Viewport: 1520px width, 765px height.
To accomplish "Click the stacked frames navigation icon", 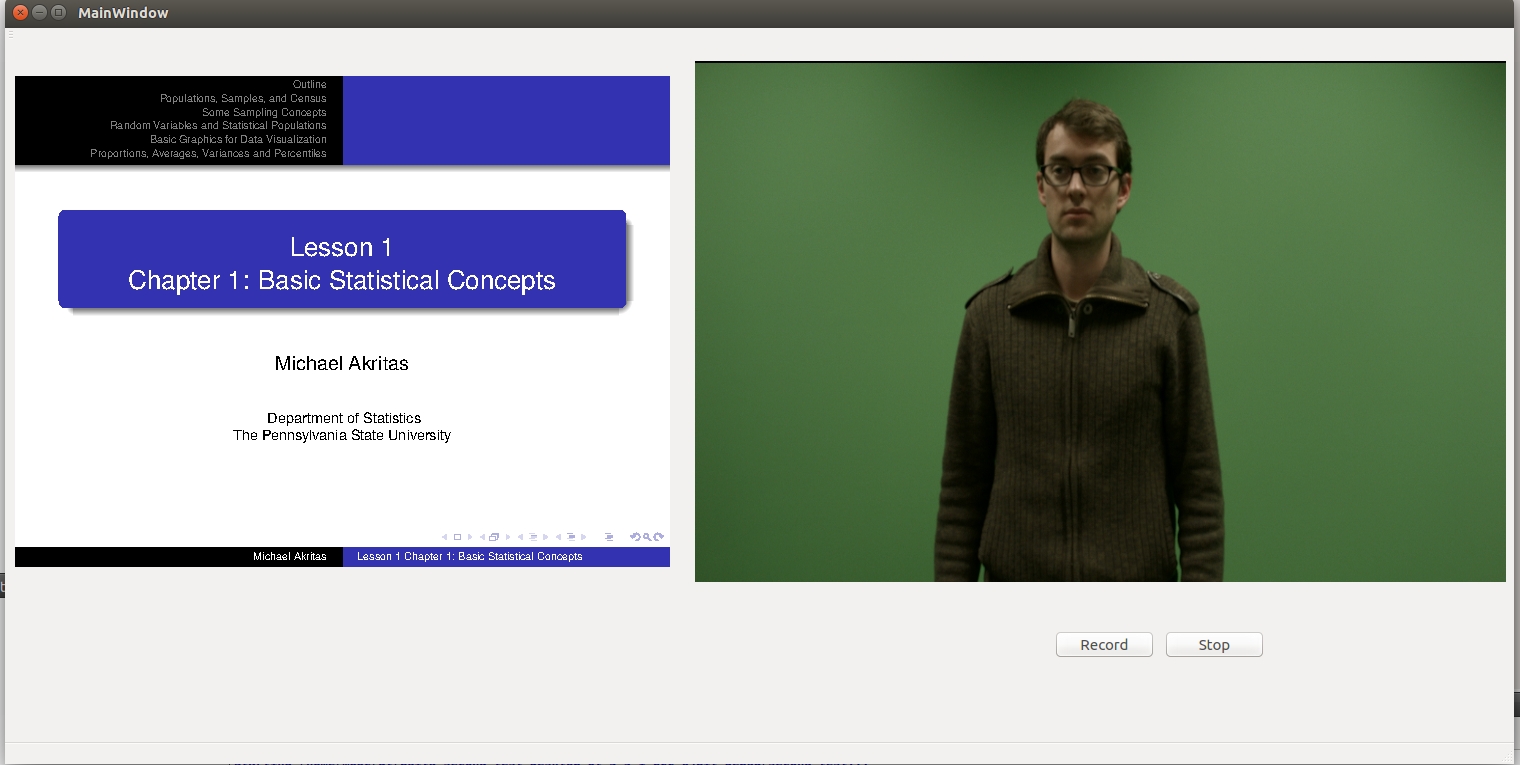I will [x=494, y=537].
